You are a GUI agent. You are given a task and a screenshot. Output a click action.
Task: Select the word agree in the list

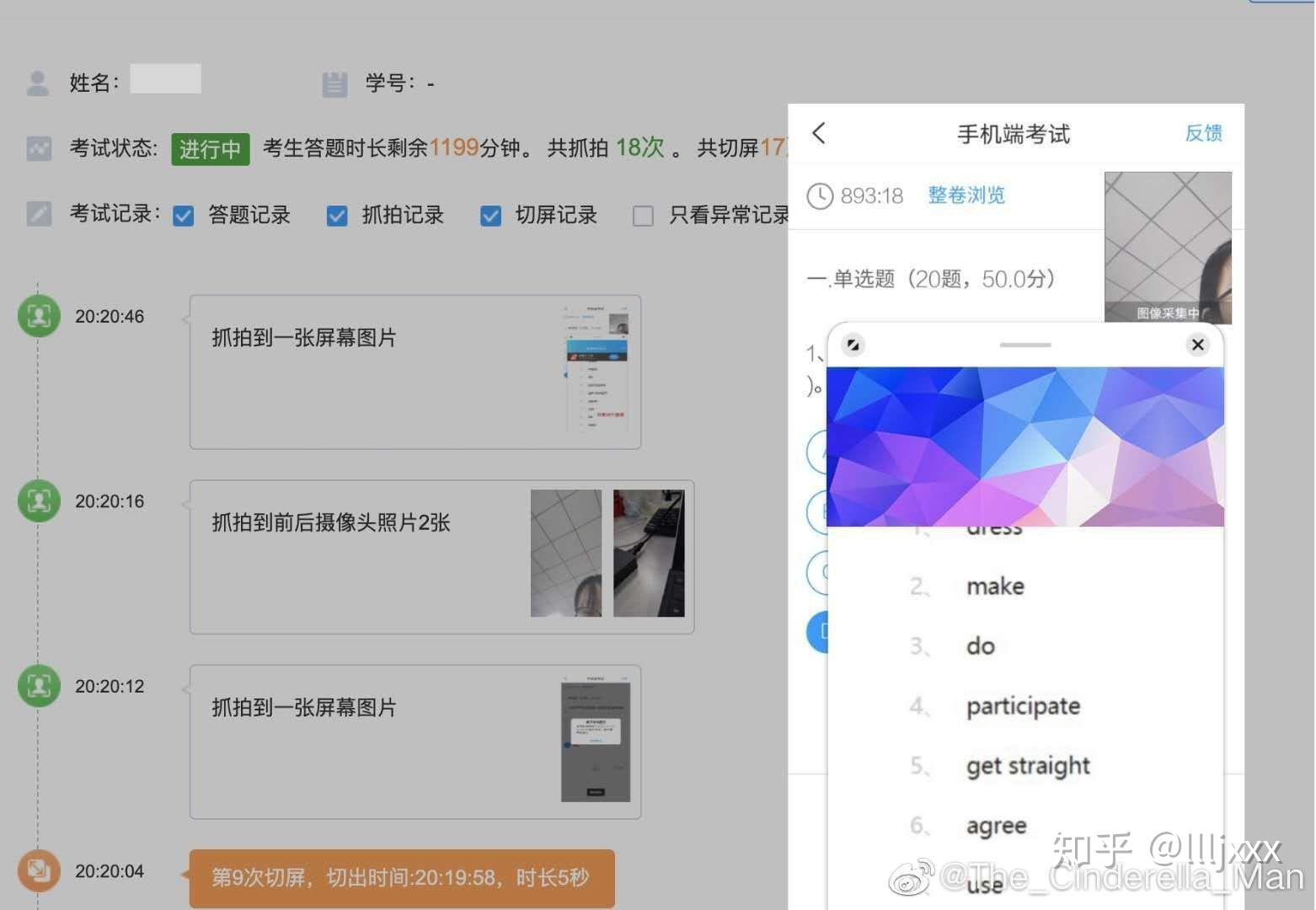point(997,827)
